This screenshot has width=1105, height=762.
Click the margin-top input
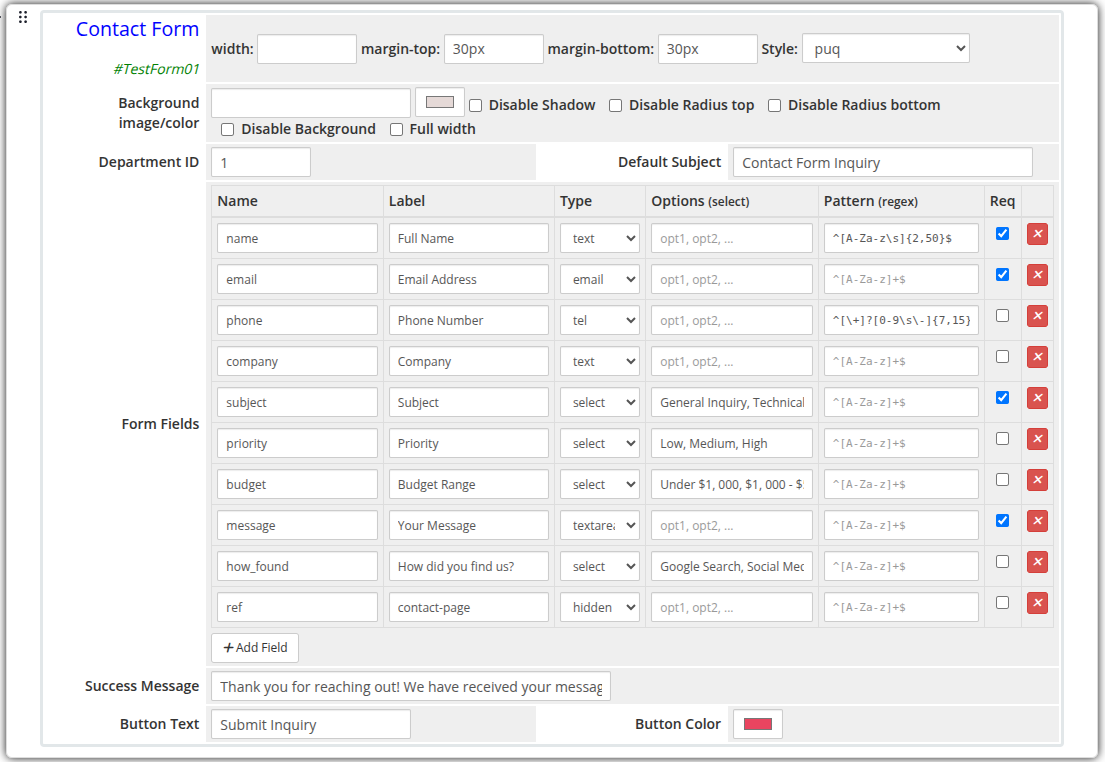pyautogui.click(x=493, y=49)
